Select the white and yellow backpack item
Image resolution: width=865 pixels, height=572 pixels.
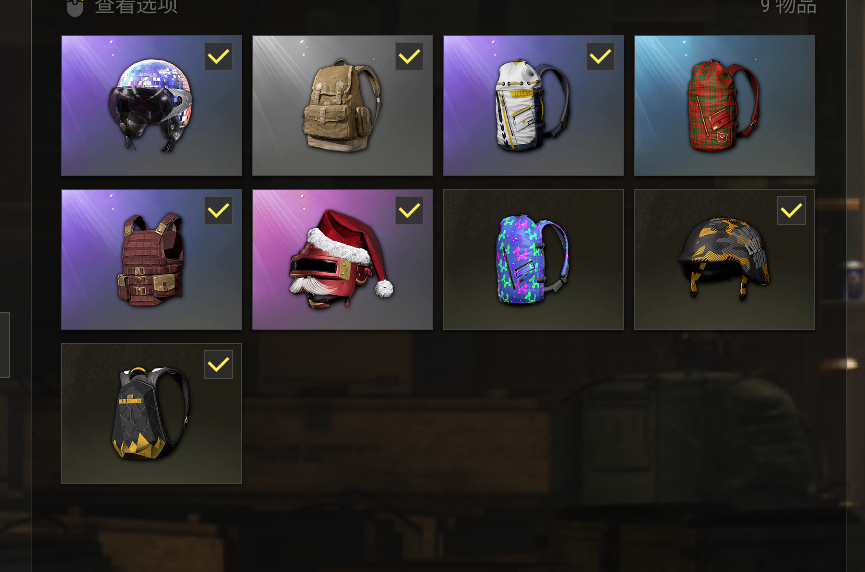pyautogui.click(x=533, y=105)
